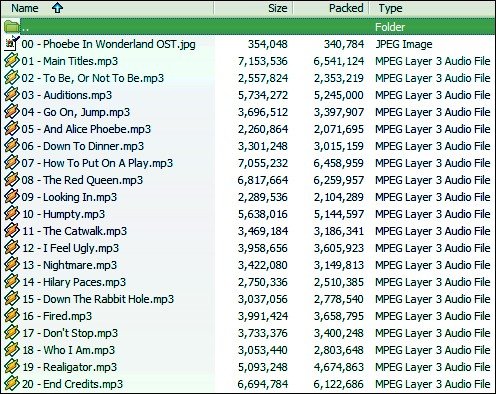Click the size value 354,048
This screenshot has height=394, width=496.
tap(268, 44)
